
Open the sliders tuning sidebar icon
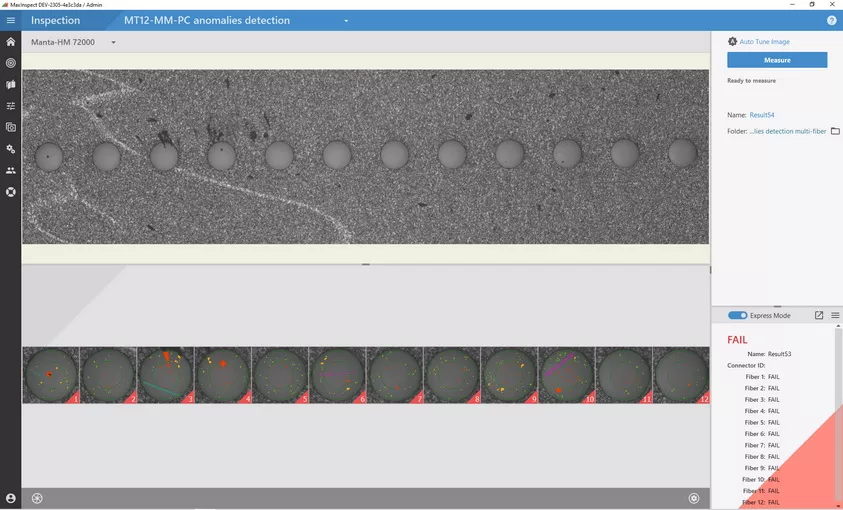(11, 106)
